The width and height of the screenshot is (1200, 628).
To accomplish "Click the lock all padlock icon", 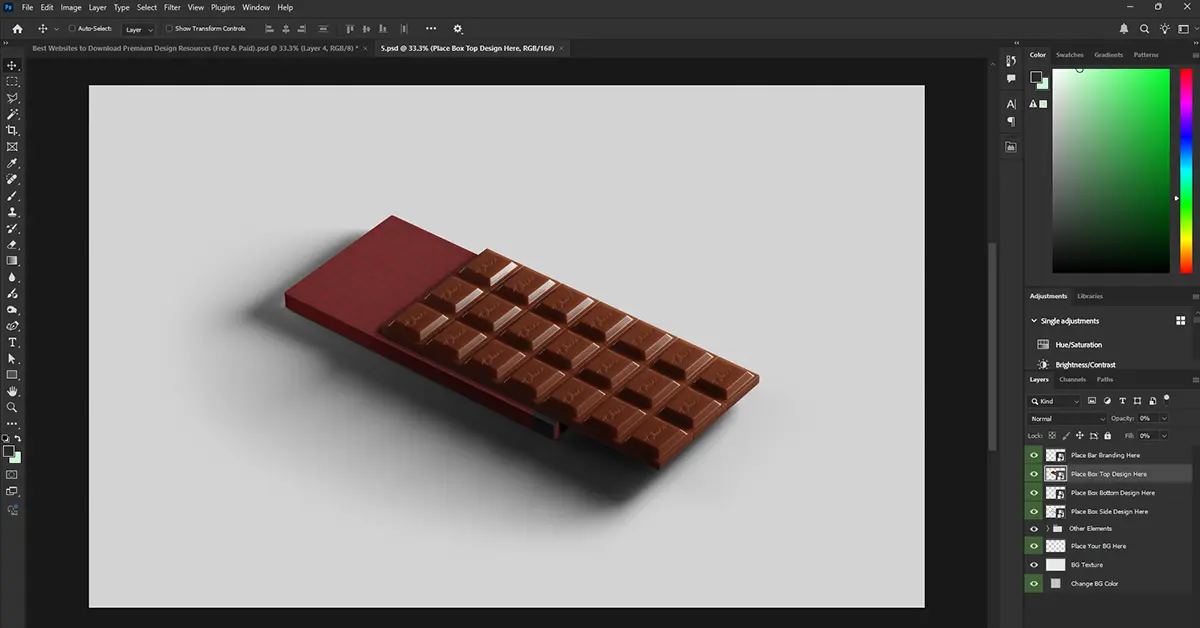I will click(x=1107, y=436).
